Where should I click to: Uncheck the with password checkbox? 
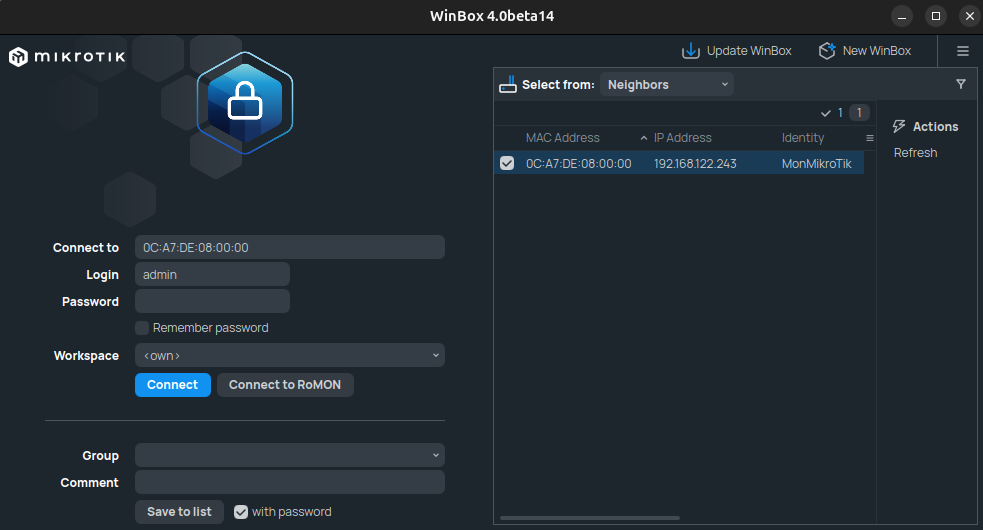point(240,512)
